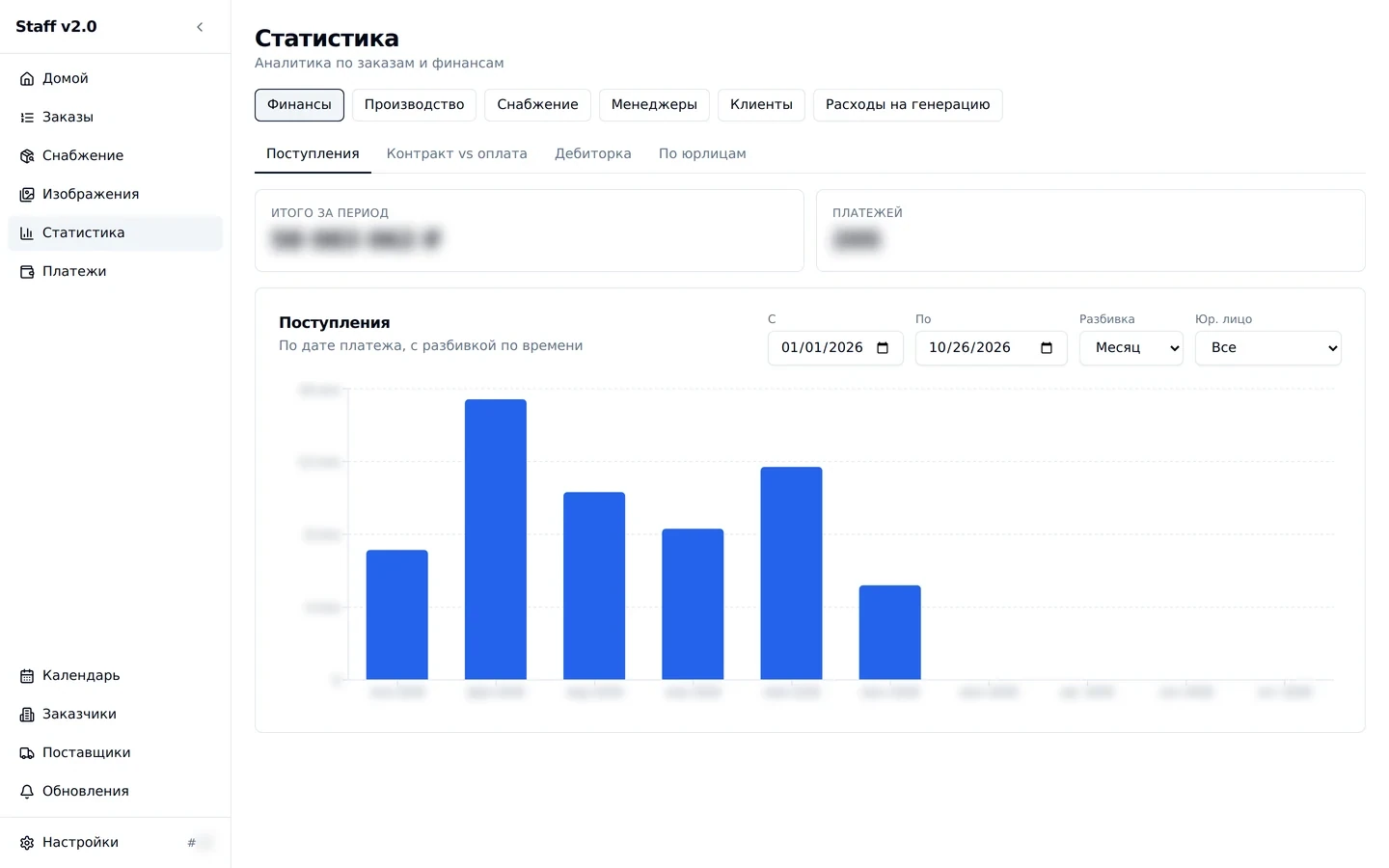This screenshot has height=868, width=1389.
Task: Select the Снабжение section button in Статистика
Action: pos(537,105)
